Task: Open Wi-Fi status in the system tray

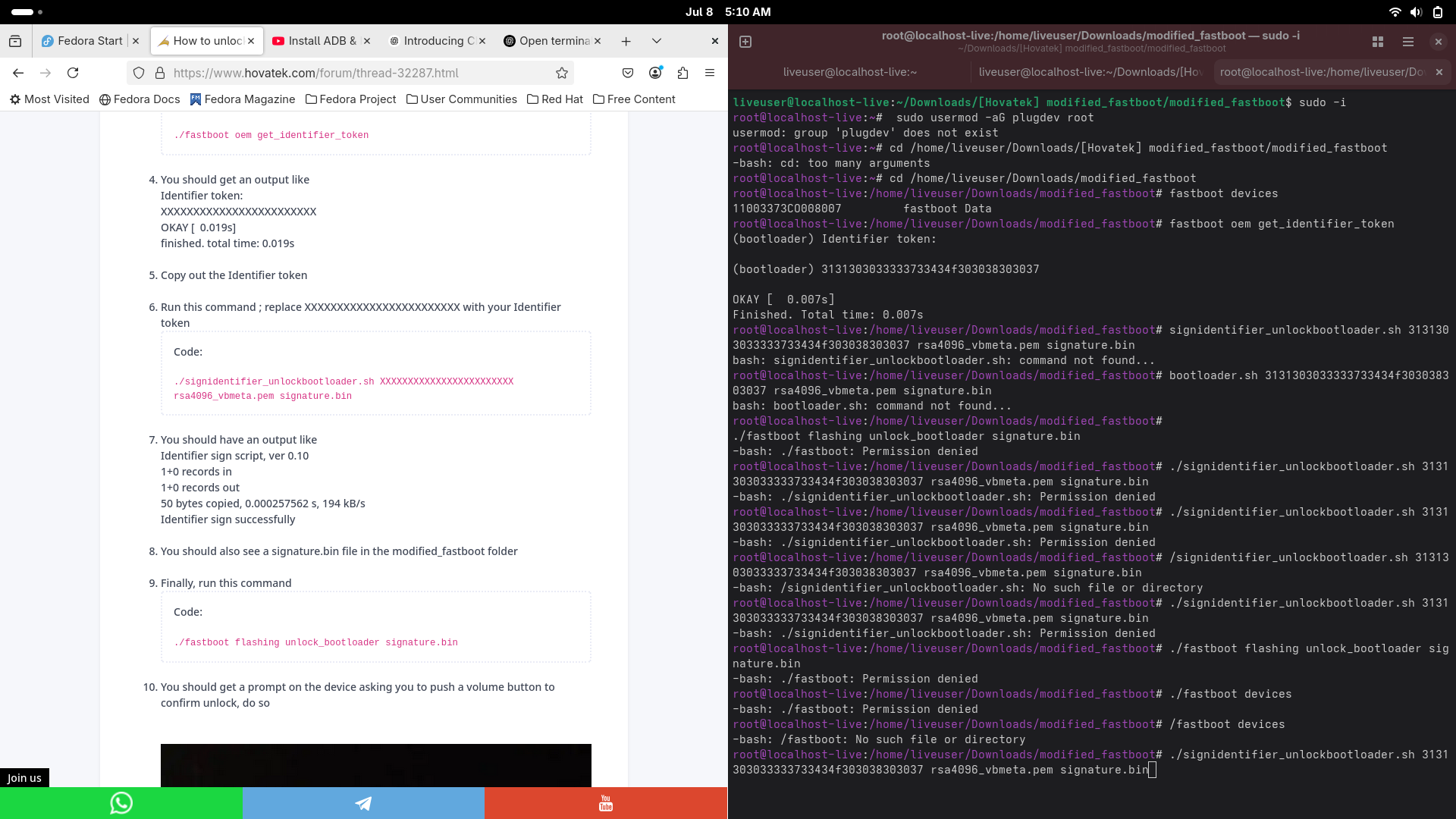Action: pyautogui.click(x=1395, y=12)
